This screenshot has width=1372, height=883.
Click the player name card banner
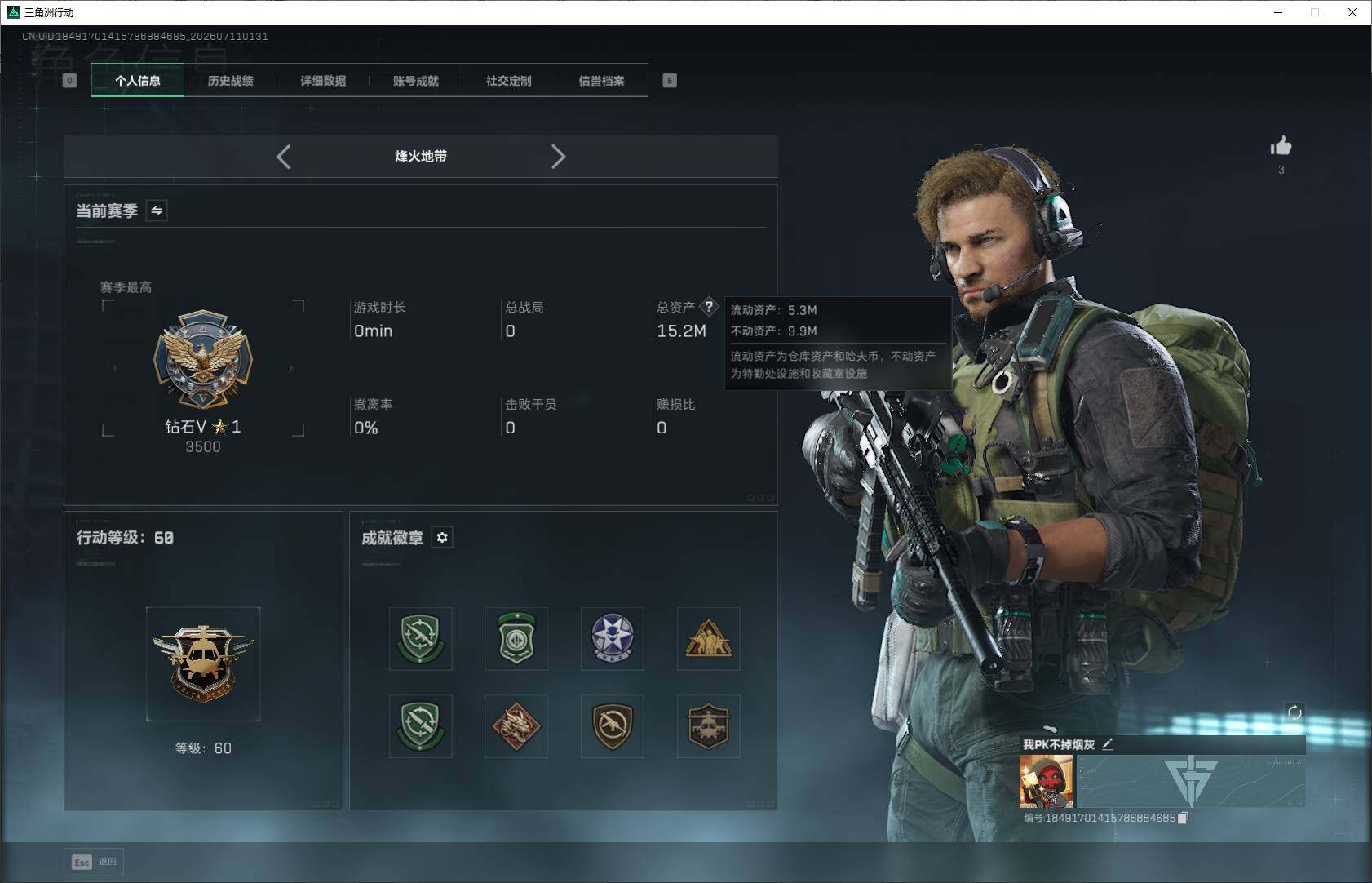1191,781
